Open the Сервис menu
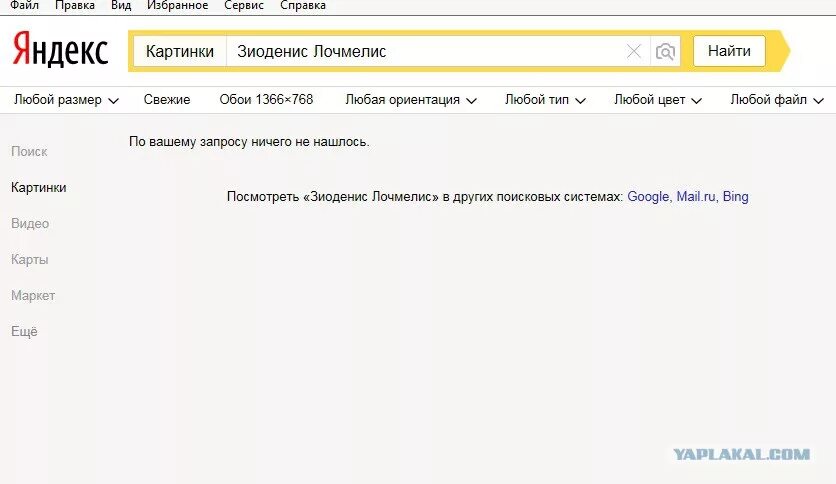The height and width of the screenshot is (484, 836). tap(244, 6)
